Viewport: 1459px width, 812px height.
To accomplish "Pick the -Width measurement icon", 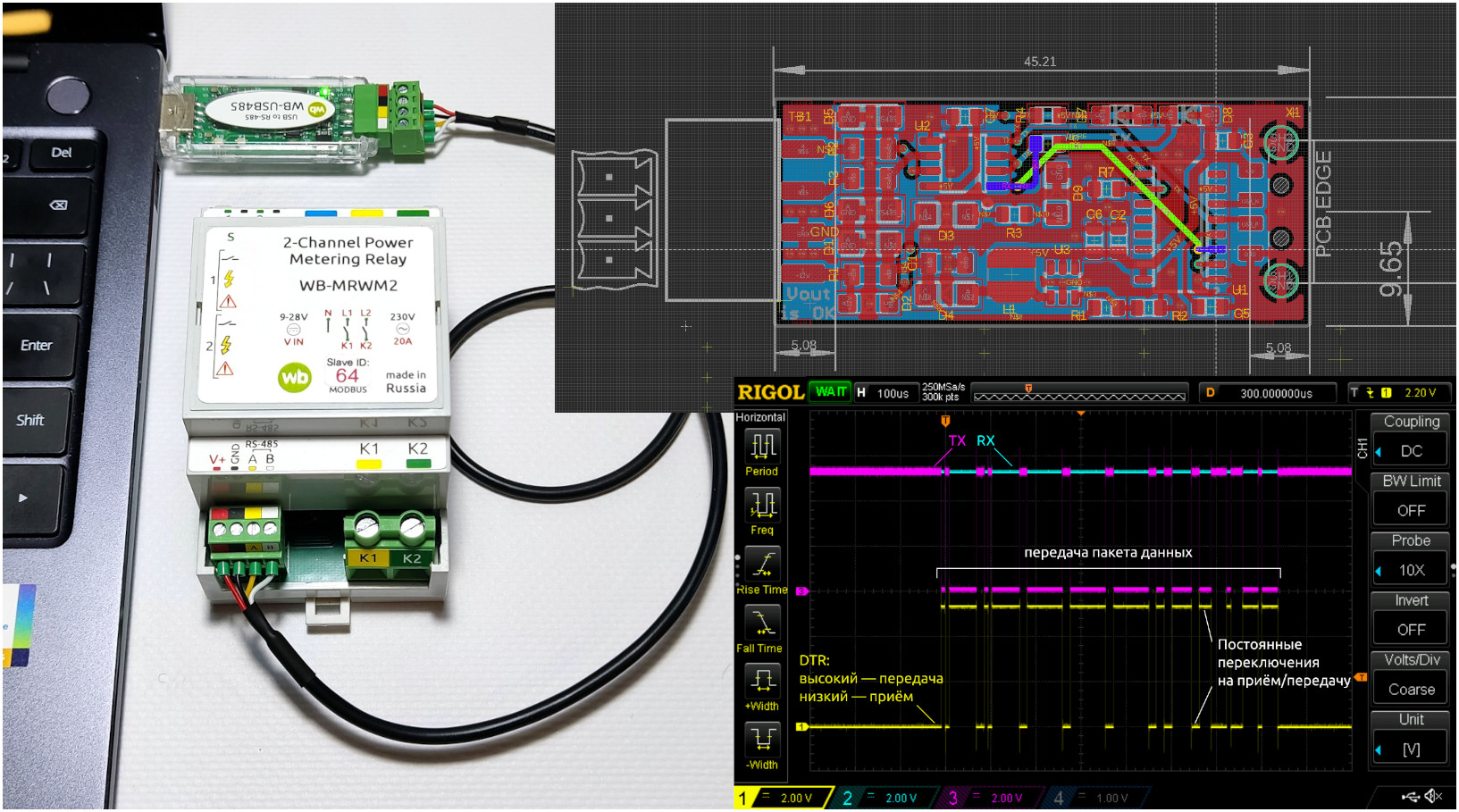I will click(762, 740).
